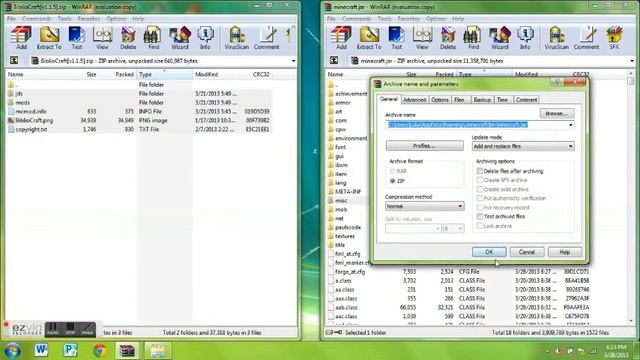Click Add icon in BiblioCraft WinRAR window

click(x=21, y=38)
